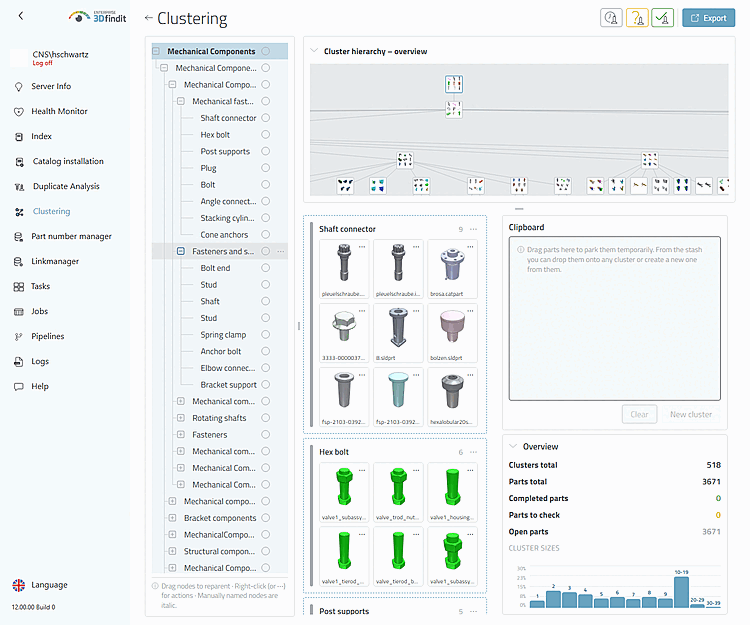The height and width of the screenshot is (625, 750).
Task: Click the left arrow next to Clustering title
Action: [x=148, y=18]
